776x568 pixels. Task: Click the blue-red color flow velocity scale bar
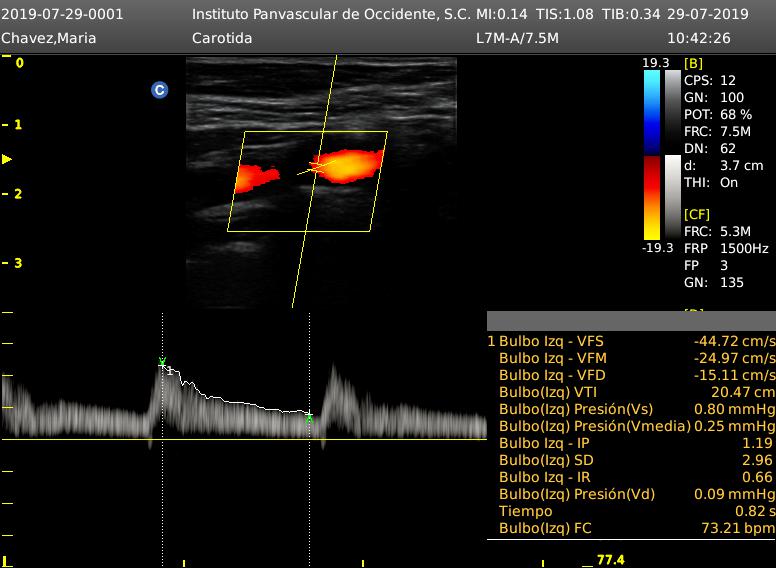(x=652, y=155)
